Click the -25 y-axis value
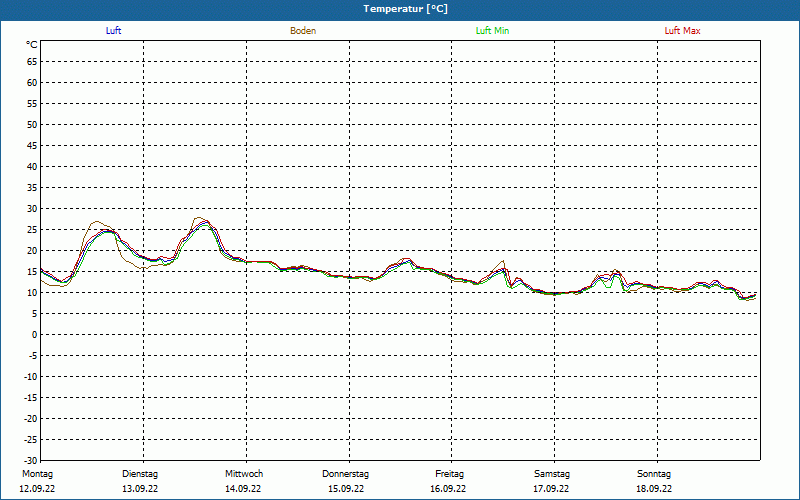 pos(31,439)
